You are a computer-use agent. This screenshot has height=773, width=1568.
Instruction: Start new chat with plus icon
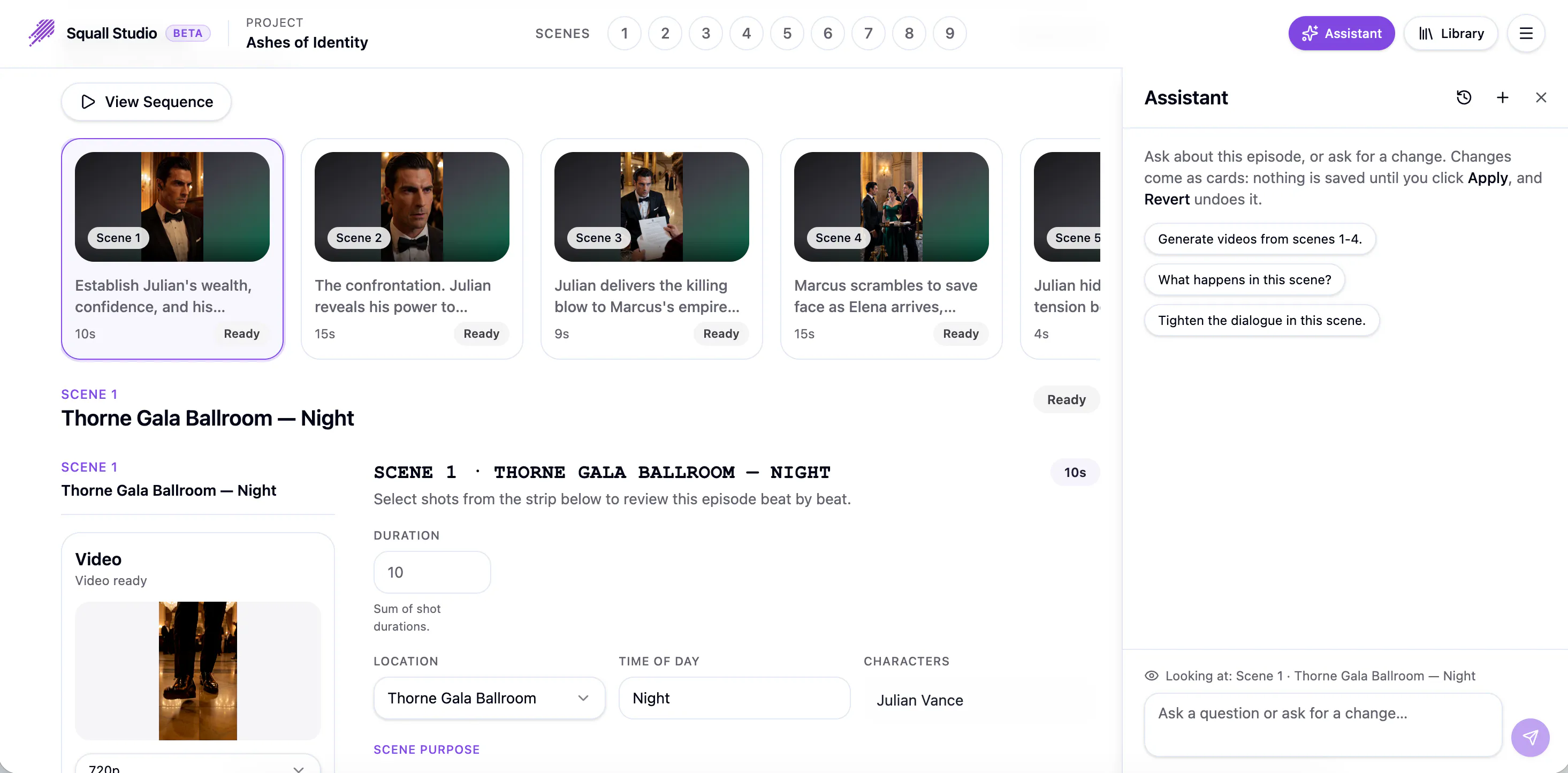(x=1502, y=97)
